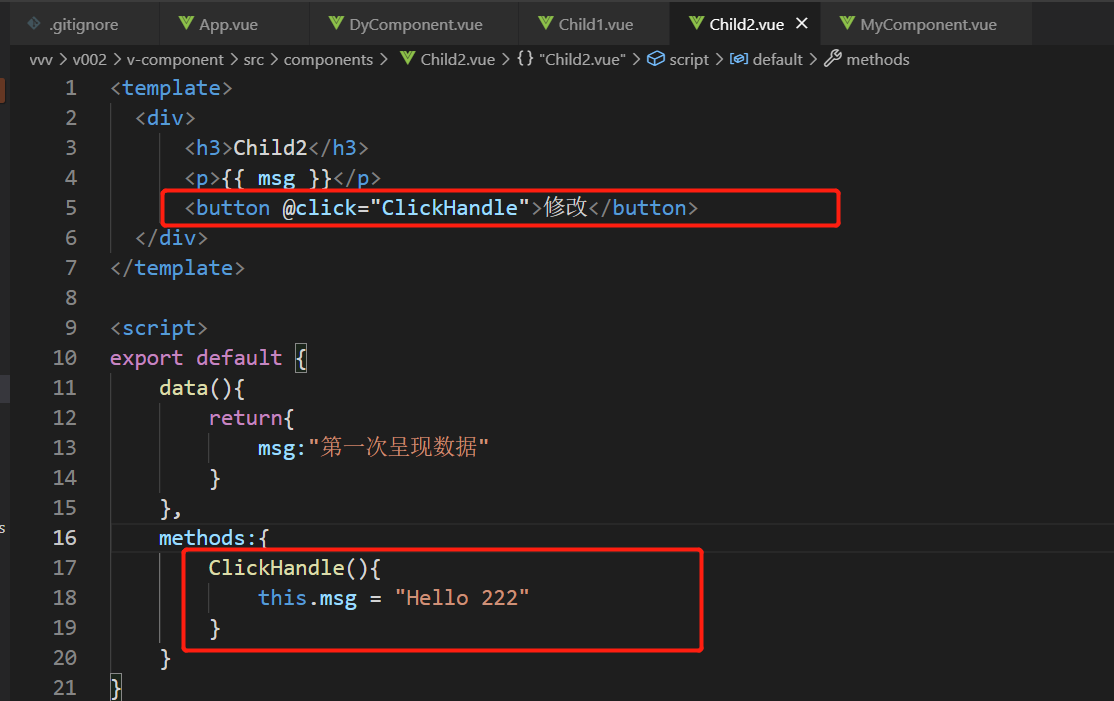
Task: Click the "Hello 222" string literal
Action: [462, 598]
